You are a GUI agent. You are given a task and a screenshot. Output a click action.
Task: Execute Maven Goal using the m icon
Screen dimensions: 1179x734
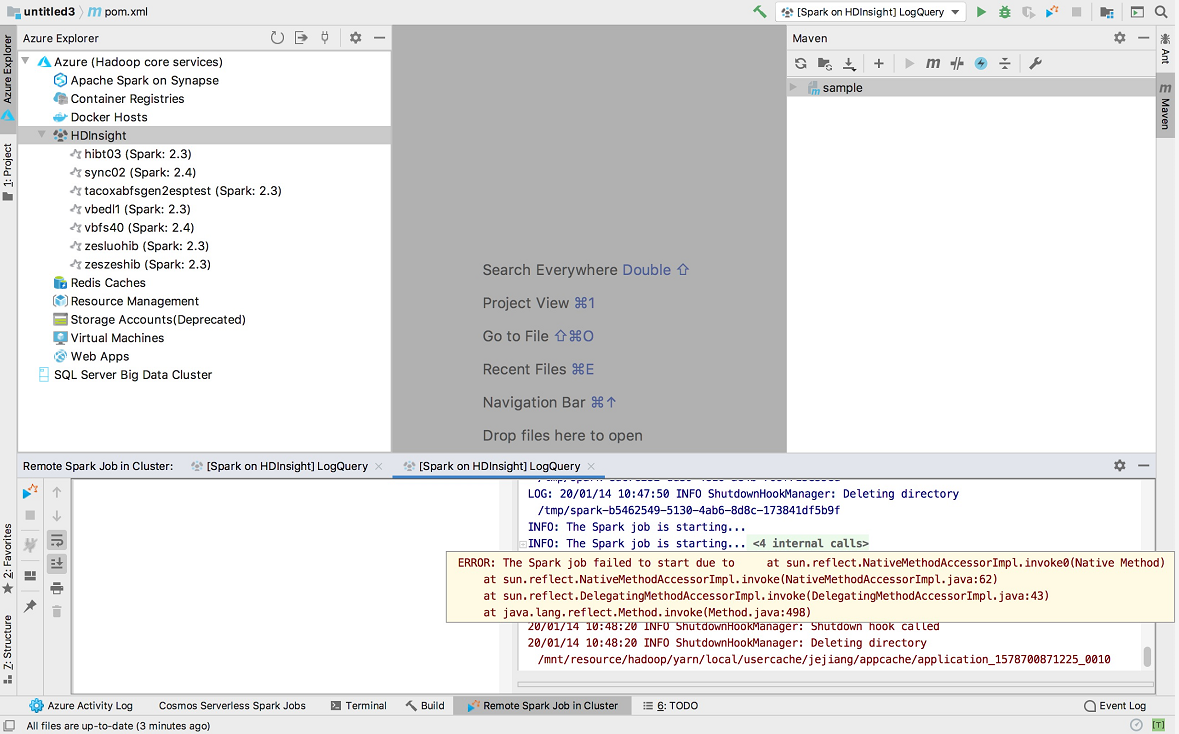click(x=932, y=62)
